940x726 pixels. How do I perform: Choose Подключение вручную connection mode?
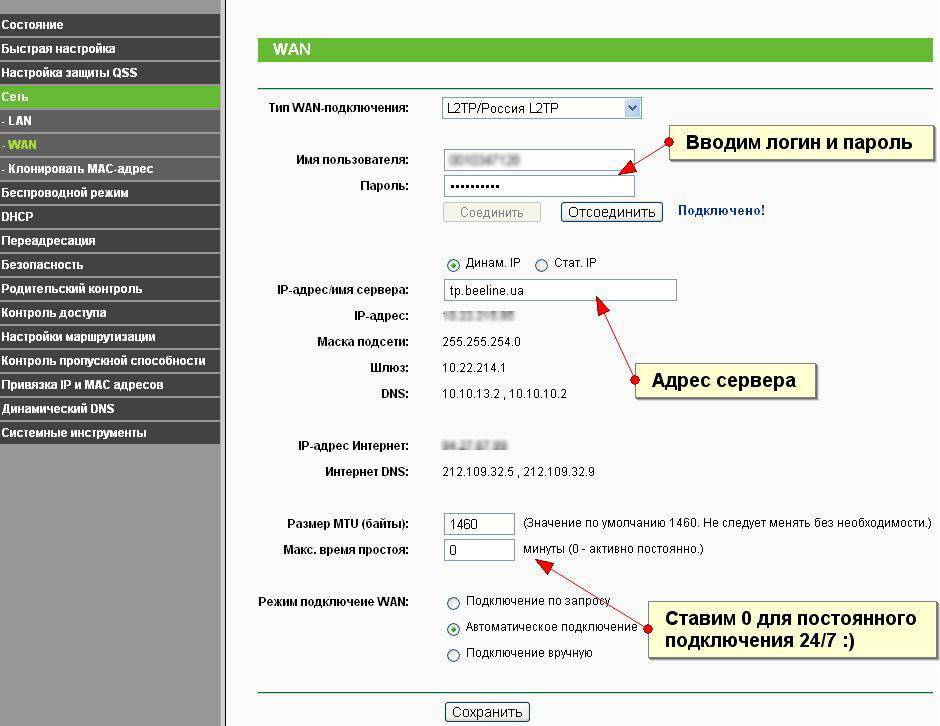click(454, 655)
